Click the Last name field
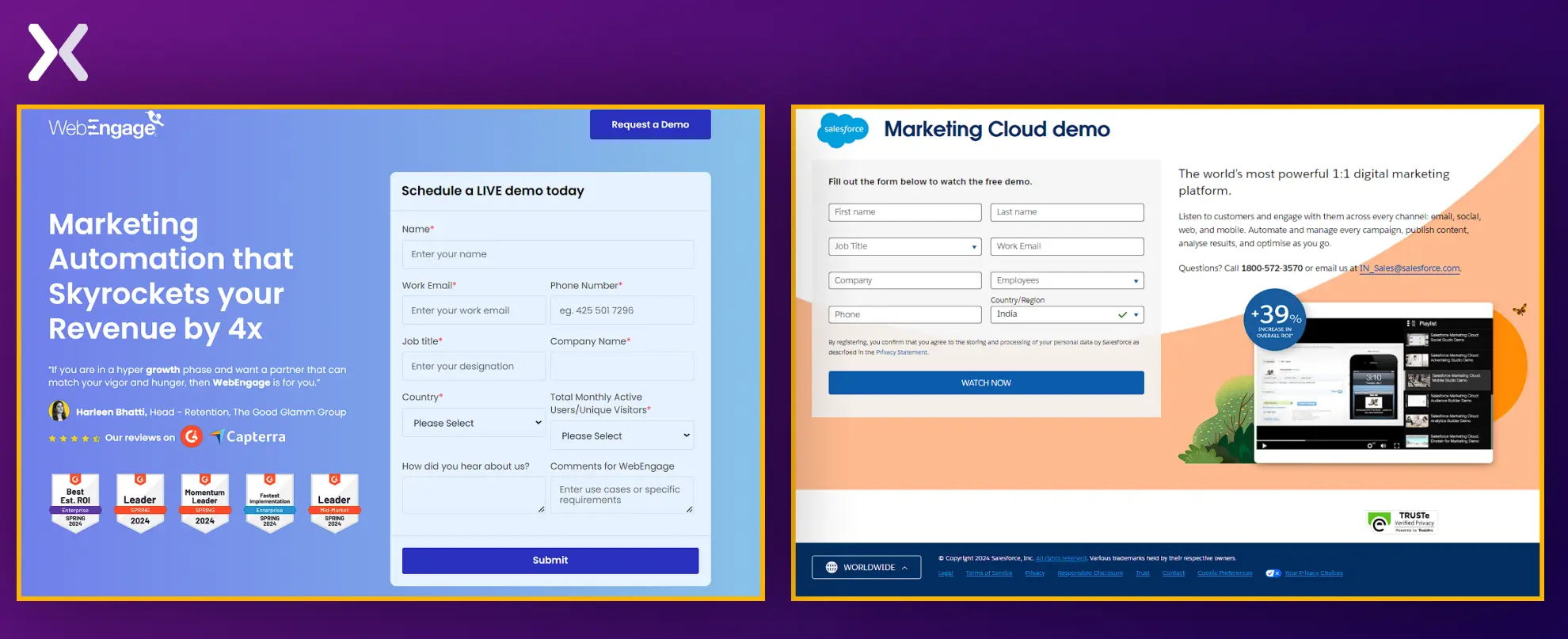 [1068, 212]
